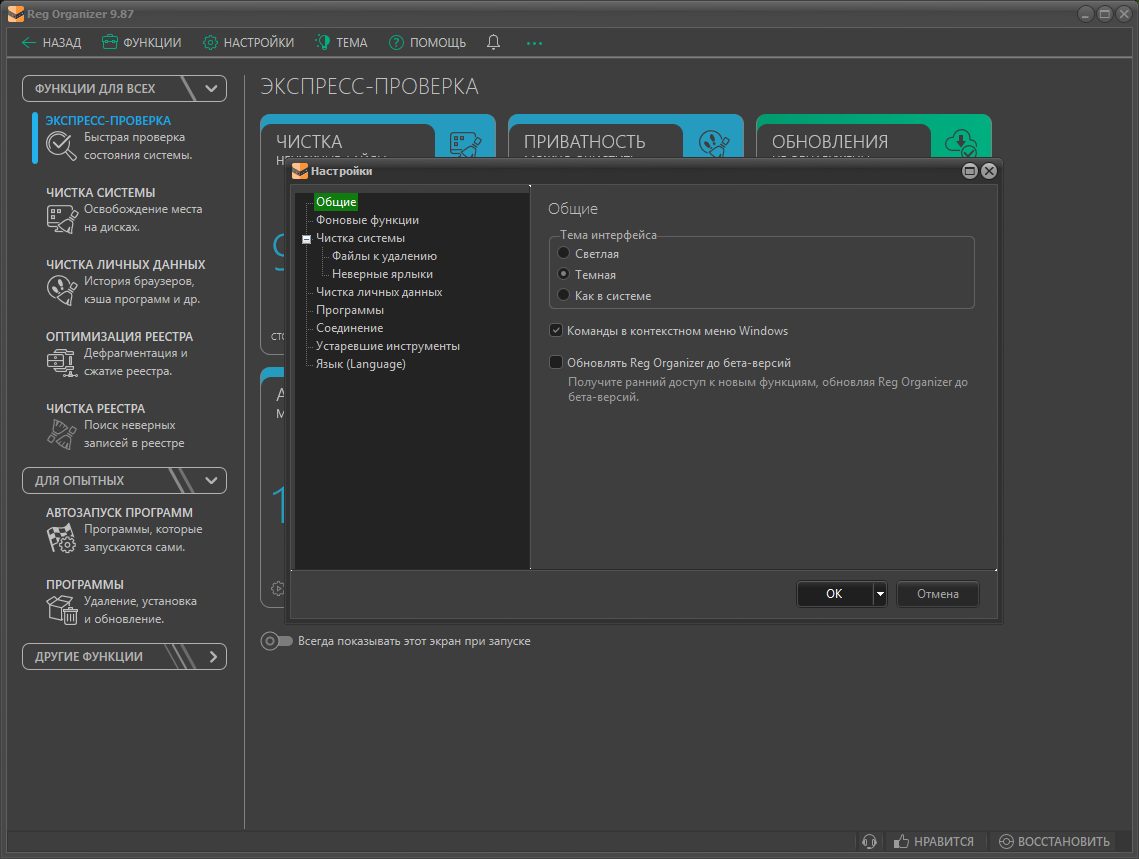Open the dropdown arrow next to OK
The width and height of the screenshot is (1139, 859).
click(x=880, y=594)
